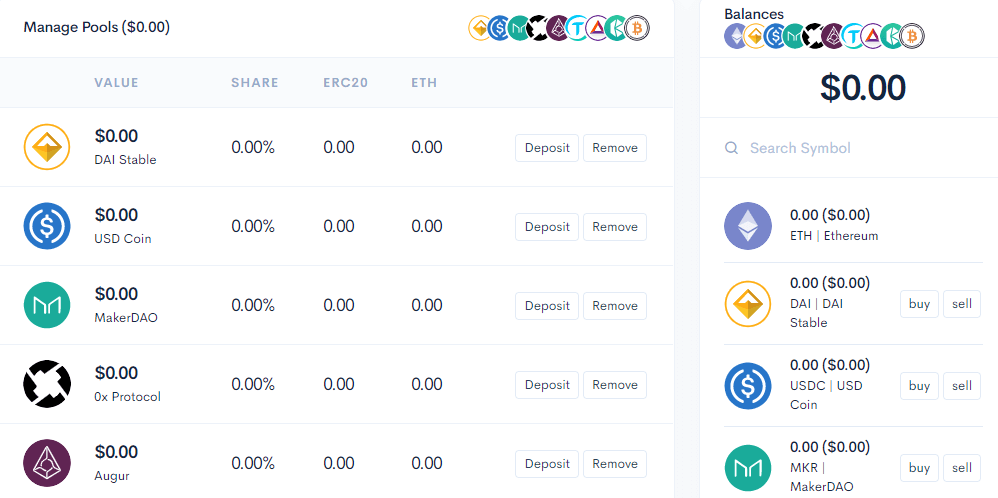Click the search magnifier icon
998x498 pixels.
(x=733, y=148)
